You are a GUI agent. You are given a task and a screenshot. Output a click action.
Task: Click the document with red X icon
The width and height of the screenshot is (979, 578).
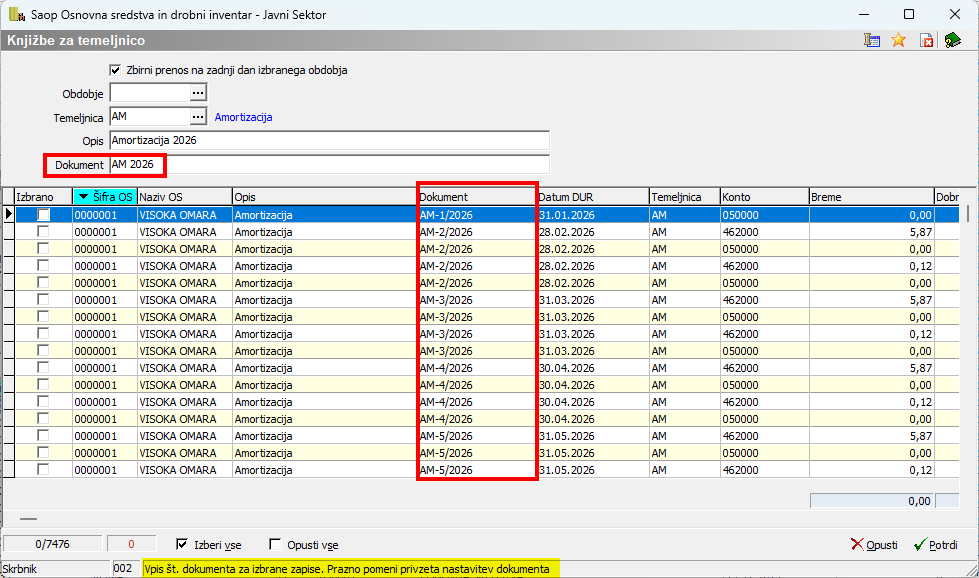click(926, 40)
